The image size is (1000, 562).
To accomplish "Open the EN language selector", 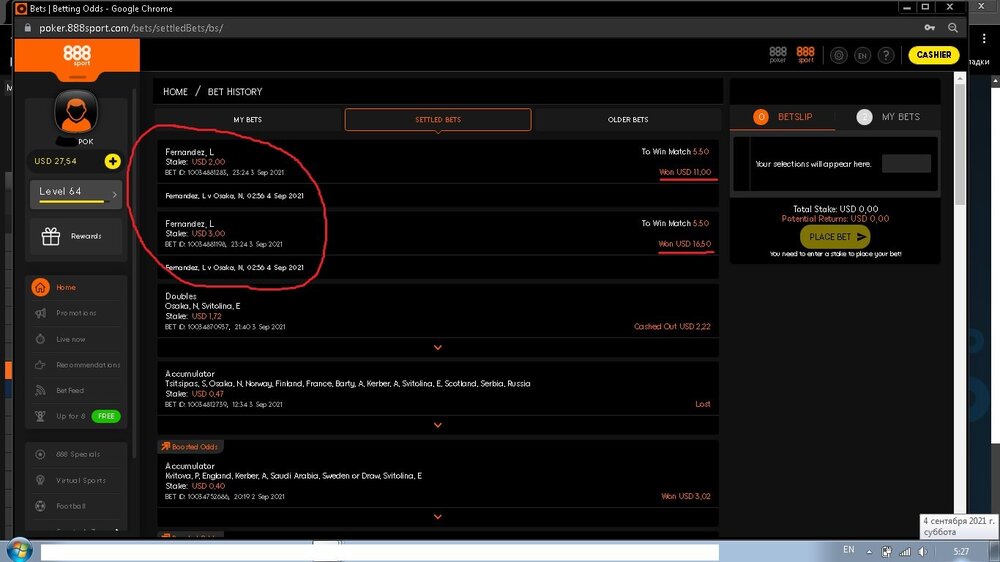I will click(862, 56).
